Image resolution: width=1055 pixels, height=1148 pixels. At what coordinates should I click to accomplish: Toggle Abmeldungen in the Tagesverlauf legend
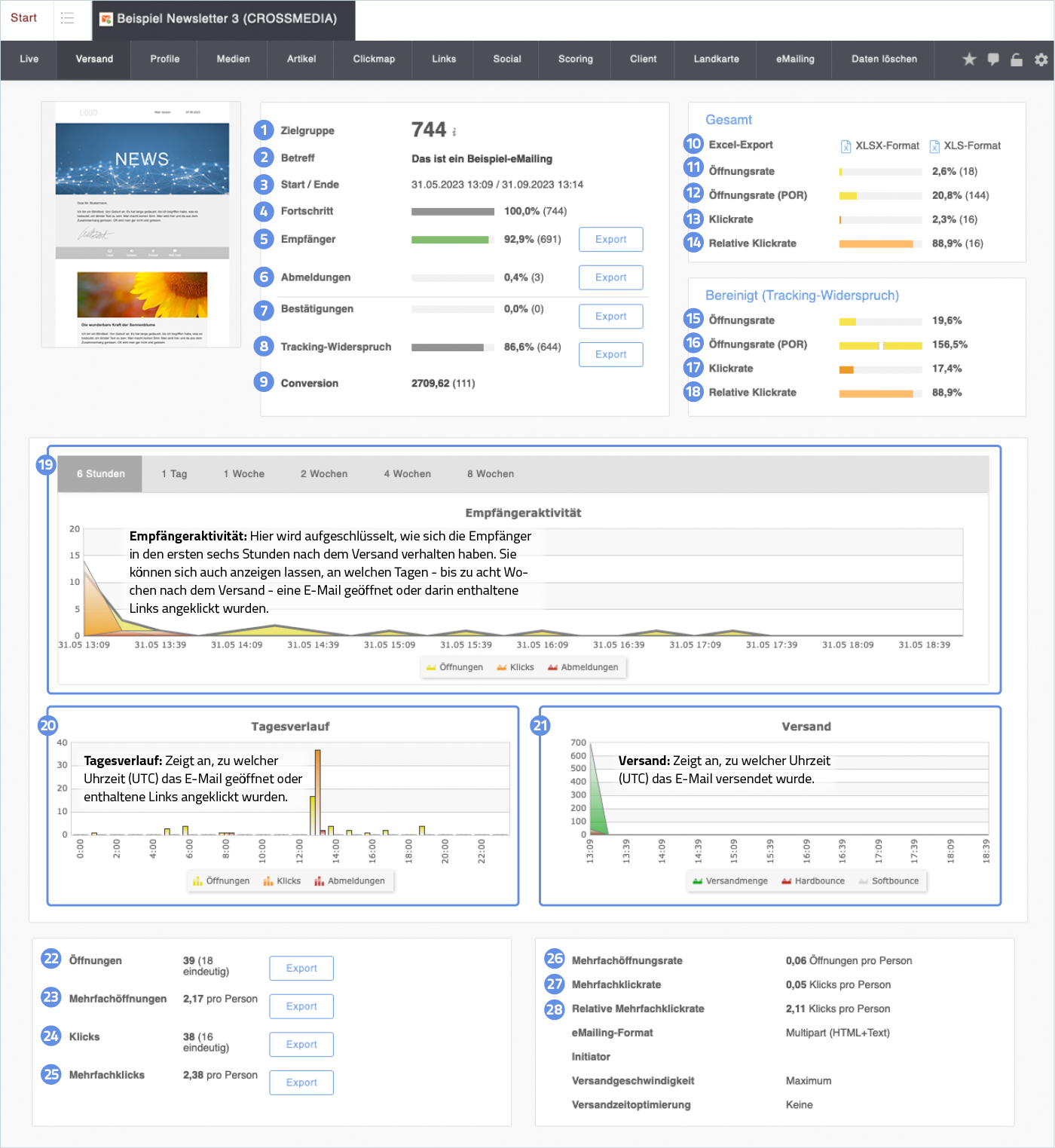pos(350,880)
